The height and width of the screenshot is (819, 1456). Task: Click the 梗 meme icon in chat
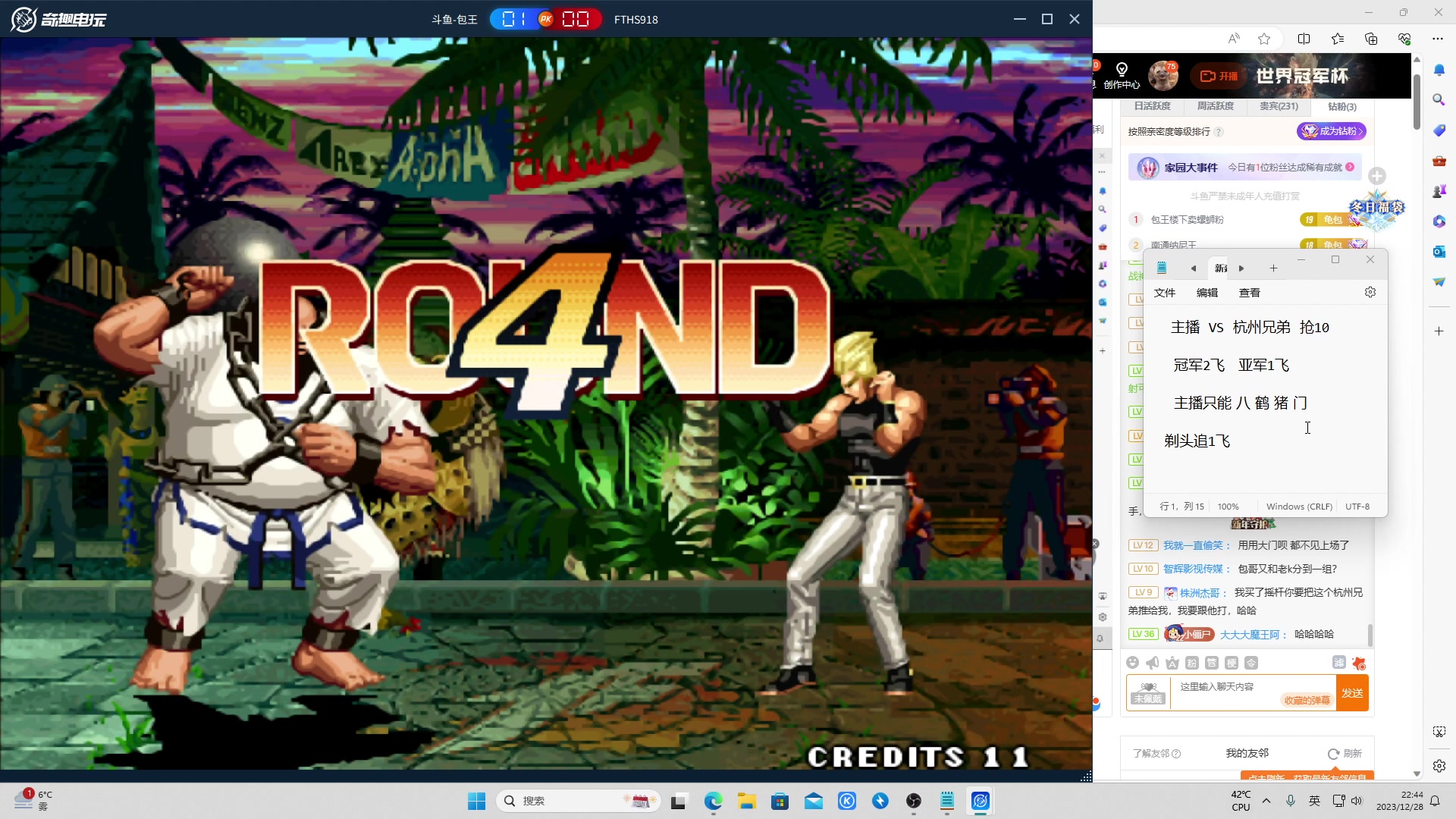pyautogui.click(x=1232, y=663)
